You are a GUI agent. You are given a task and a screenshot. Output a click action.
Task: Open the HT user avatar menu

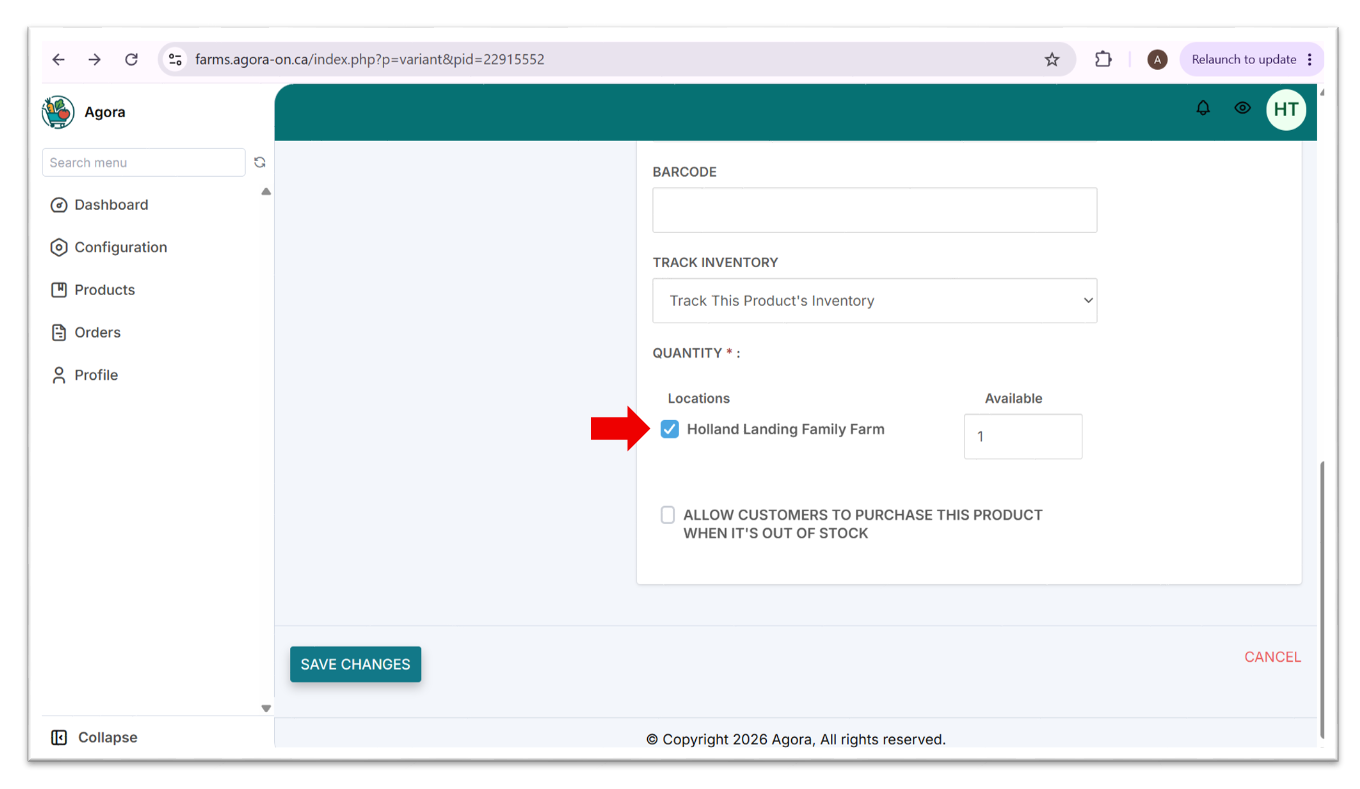click(1286, 110)
